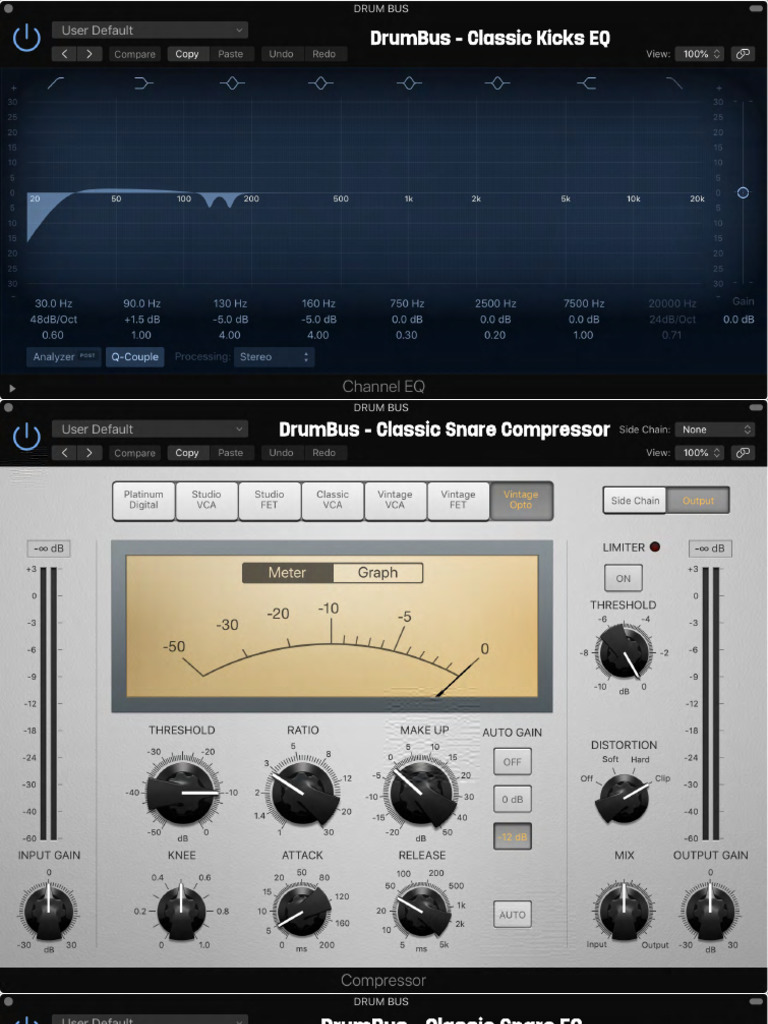This screenshot has width=768, height=1024.
Task: Toggle Release AUTO button
Action: click(x=512, y=914)
